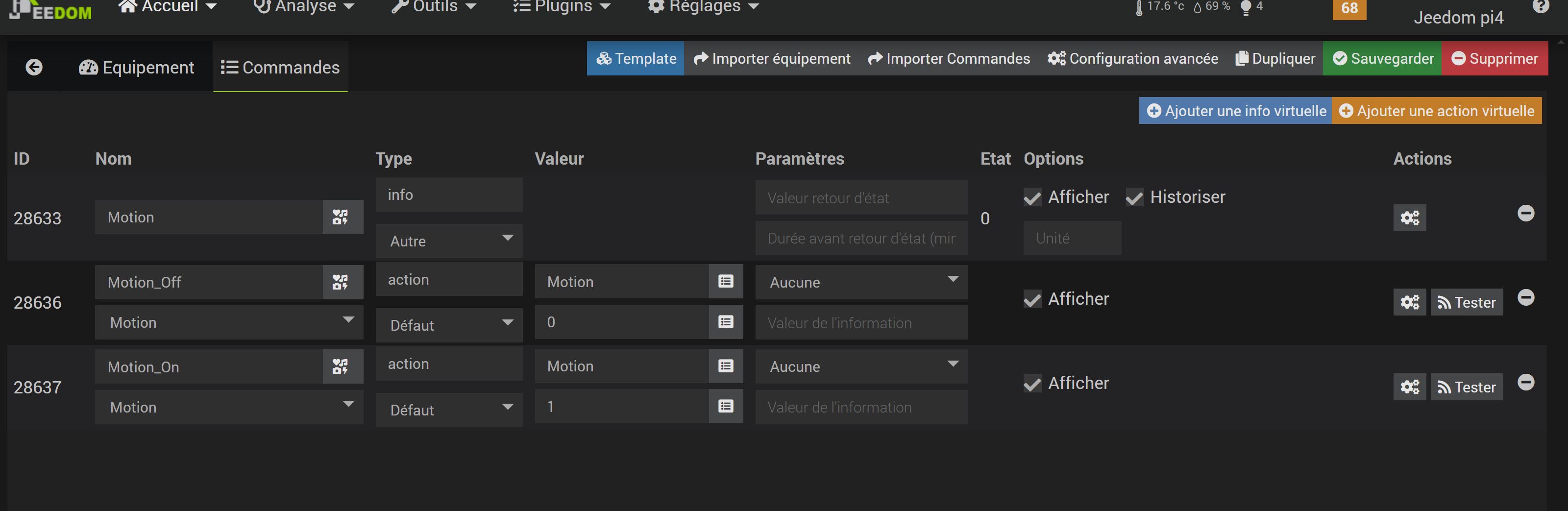Image resolution: width=1568 pixels, height=511 pixels.
Task: Delete the Motion_Off command with minus icon
Action: click(1525, 297)
